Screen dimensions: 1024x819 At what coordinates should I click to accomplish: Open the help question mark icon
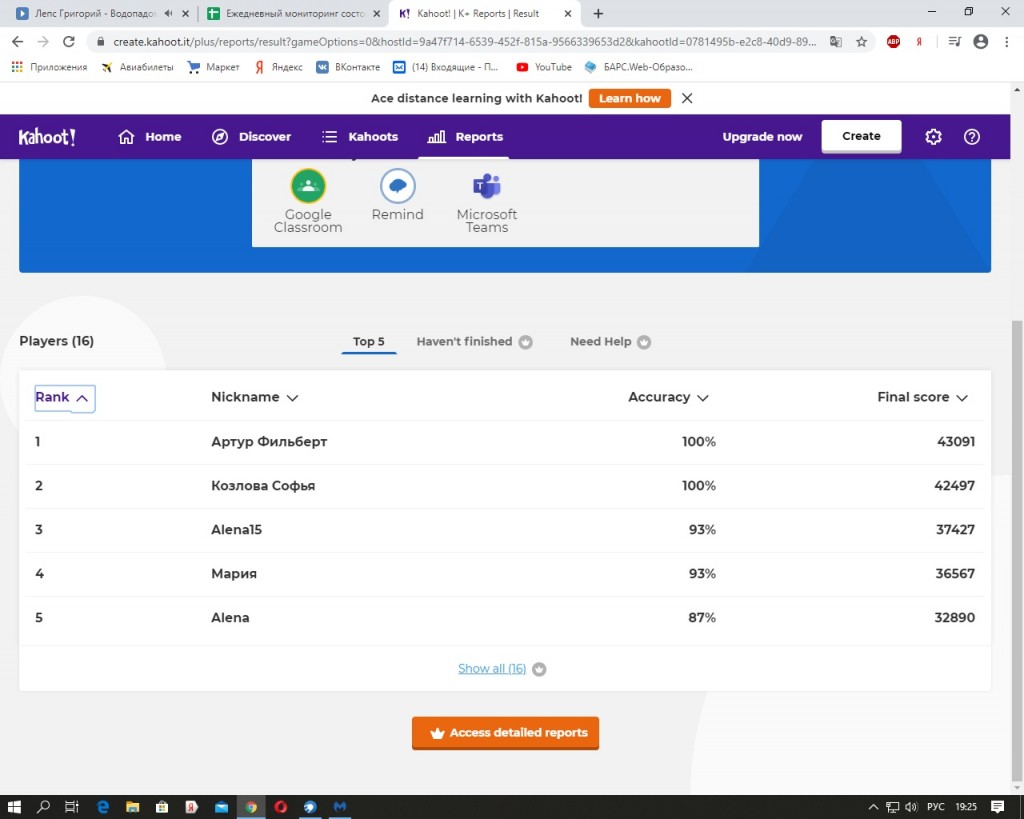point(971,137)
